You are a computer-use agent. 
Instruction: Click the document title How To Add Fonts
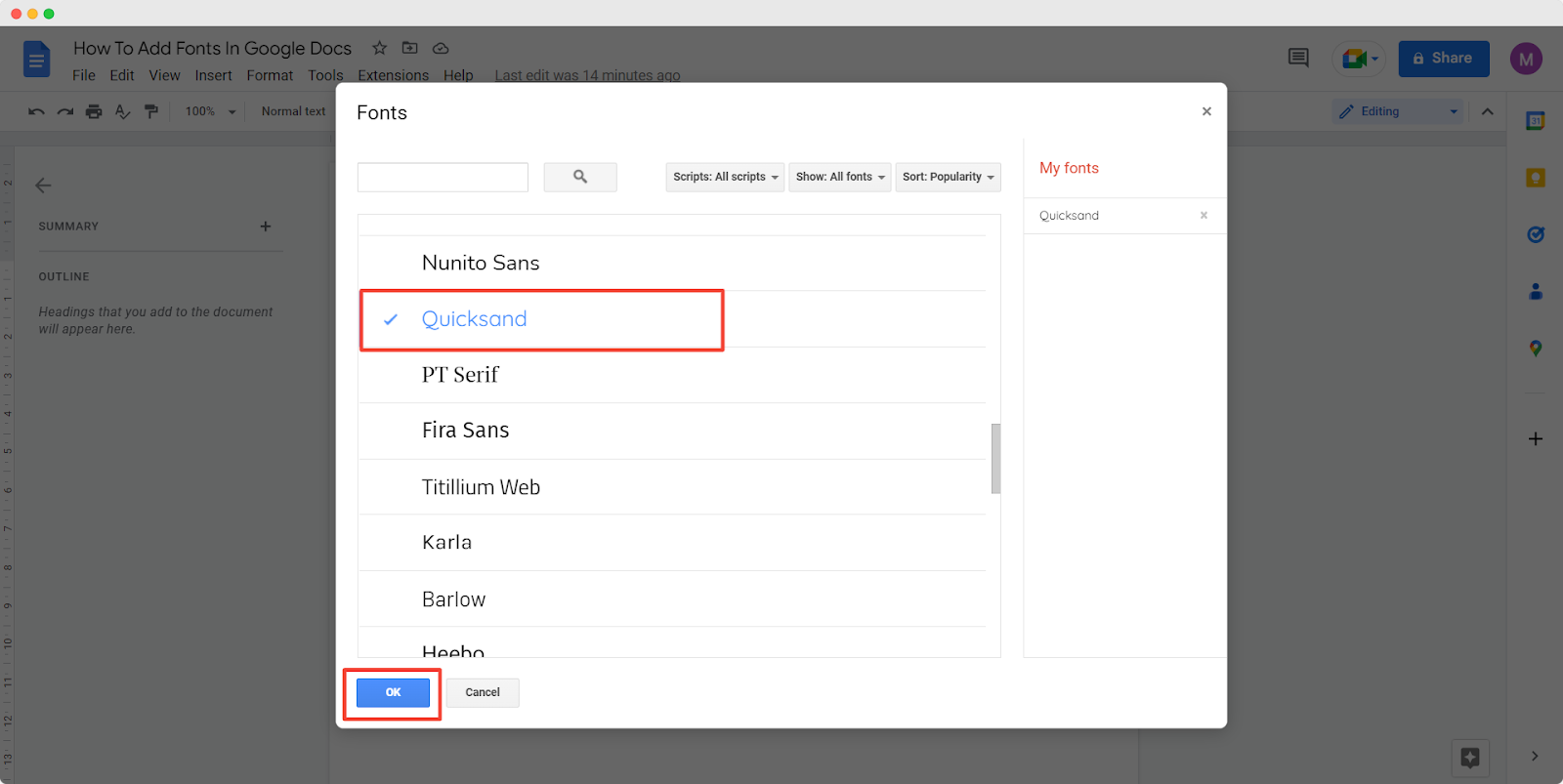tap(212, 48)
